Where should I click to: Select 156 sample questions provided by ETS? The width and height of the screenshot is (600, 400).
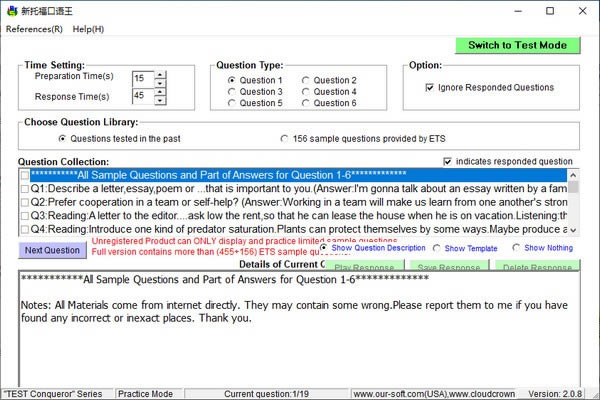(x=285, y=139)
